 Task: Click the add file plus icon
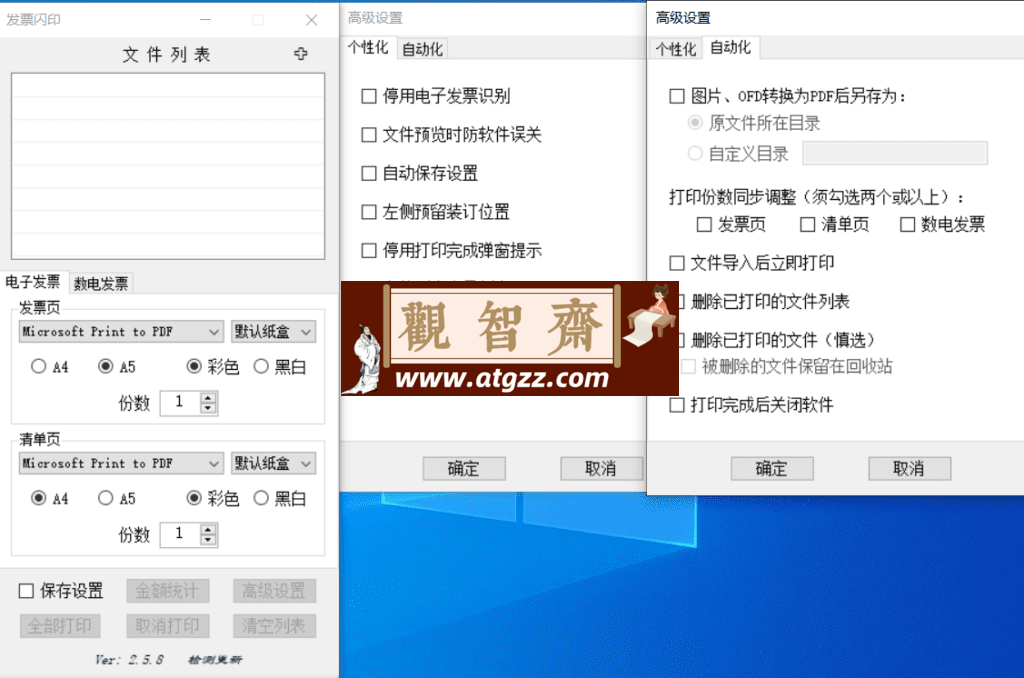click(x=300, y=54)
